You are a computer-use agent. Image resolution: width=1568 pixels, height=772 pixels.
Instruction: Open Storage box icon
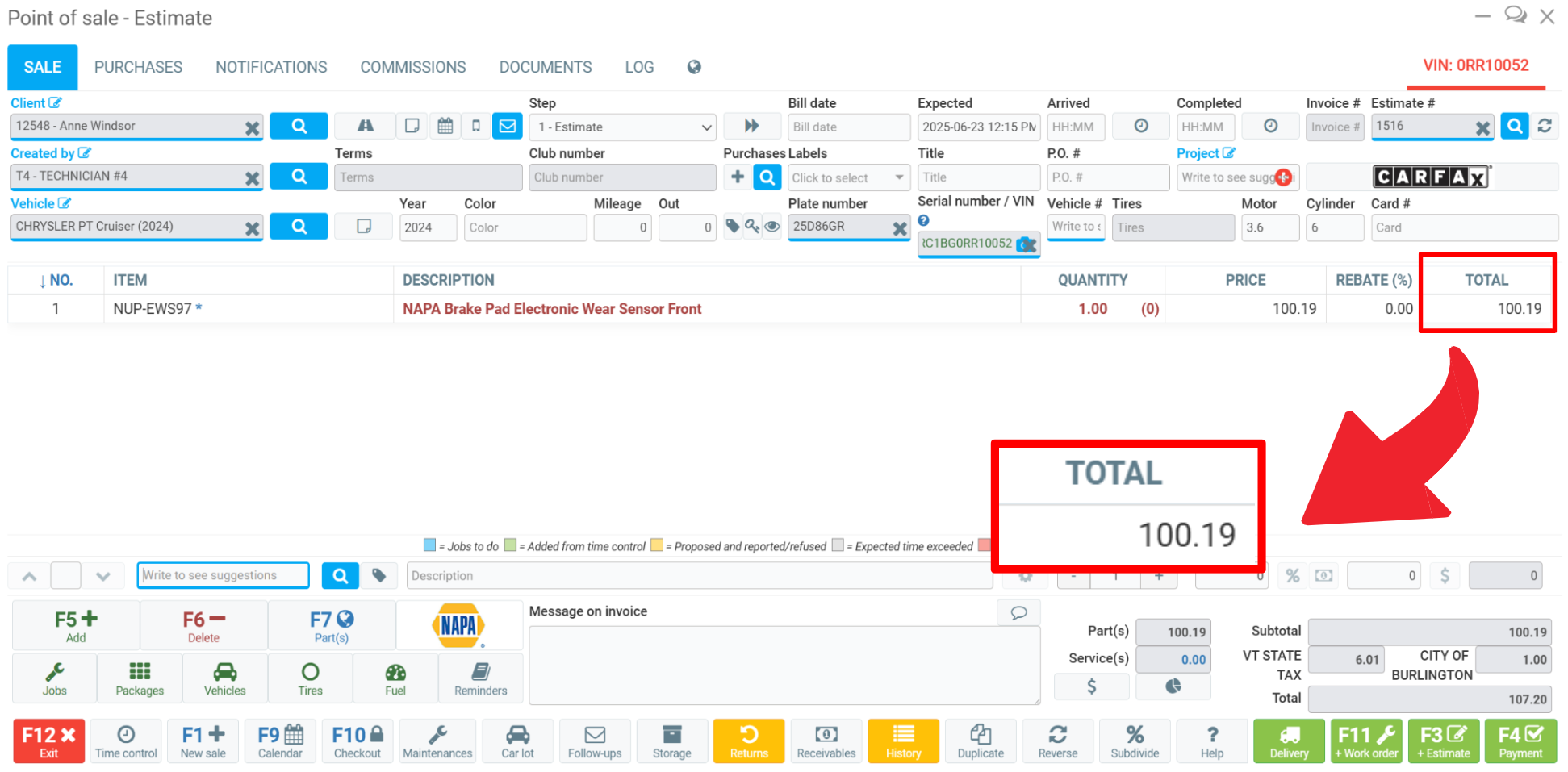point(671,741)
